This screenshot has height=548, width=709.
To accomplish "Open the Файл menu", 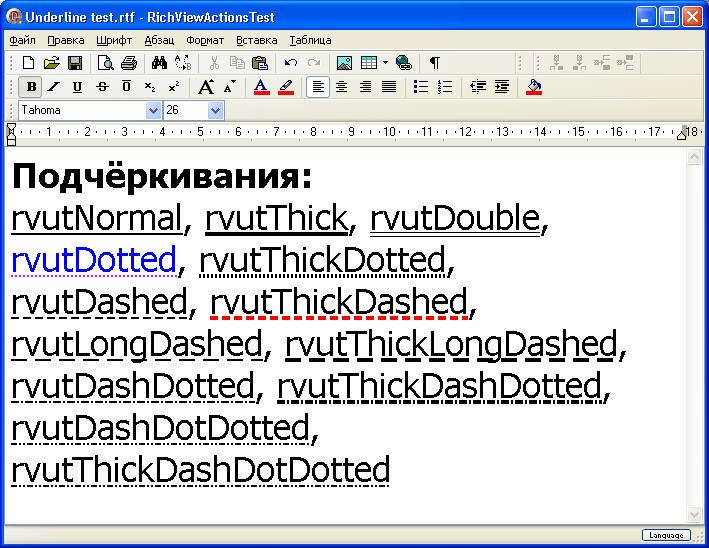I will pos(22,41).
